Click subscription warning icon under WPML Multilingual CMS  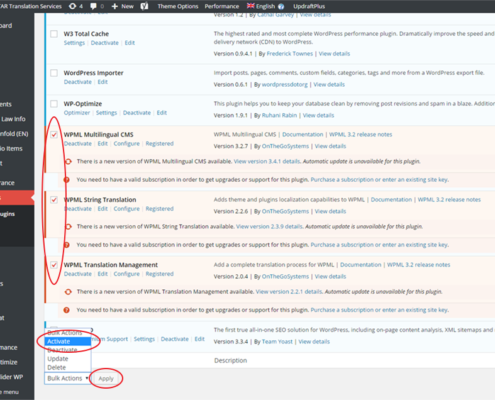coord(67,180)
